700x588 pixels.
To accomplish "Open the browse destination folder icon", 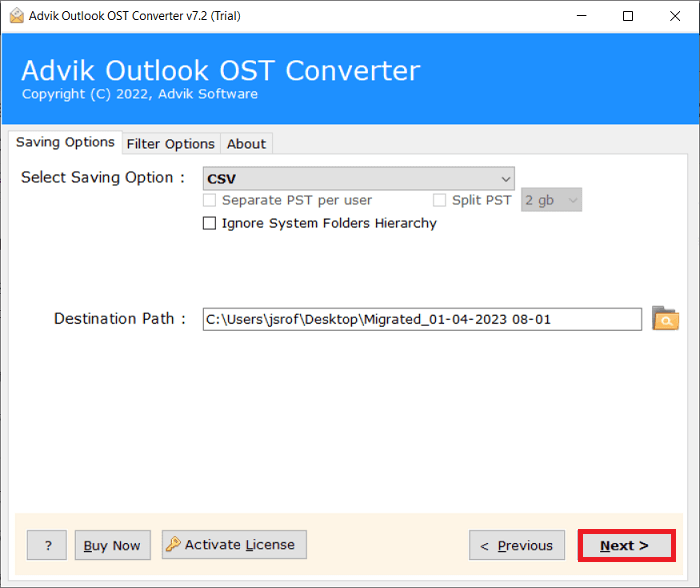I will pos(665,318).
